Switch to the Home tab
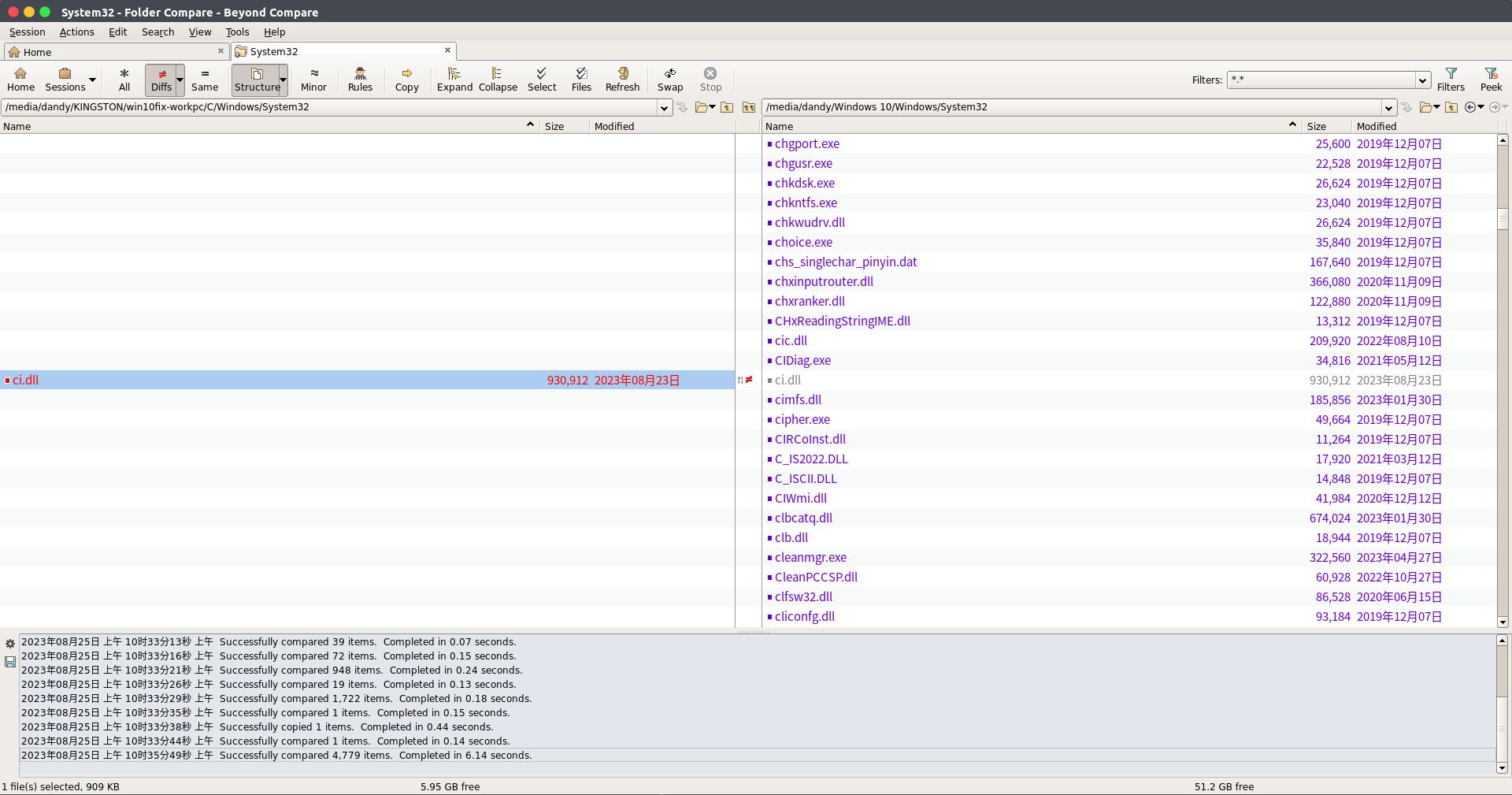This screenshot has height=795, width=1512. 37,52
